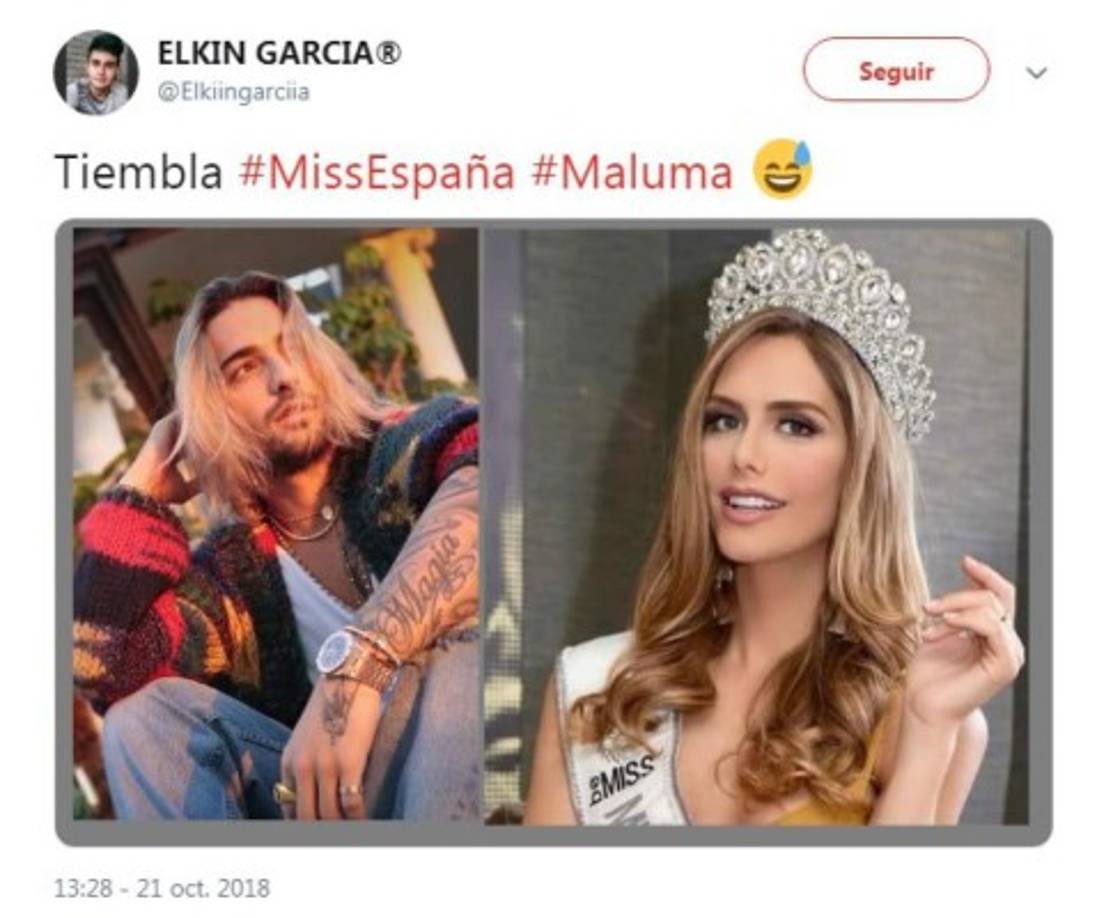Click the tweet timestamp 13:28 - 21 oct. 2018

tap(162, 887)
